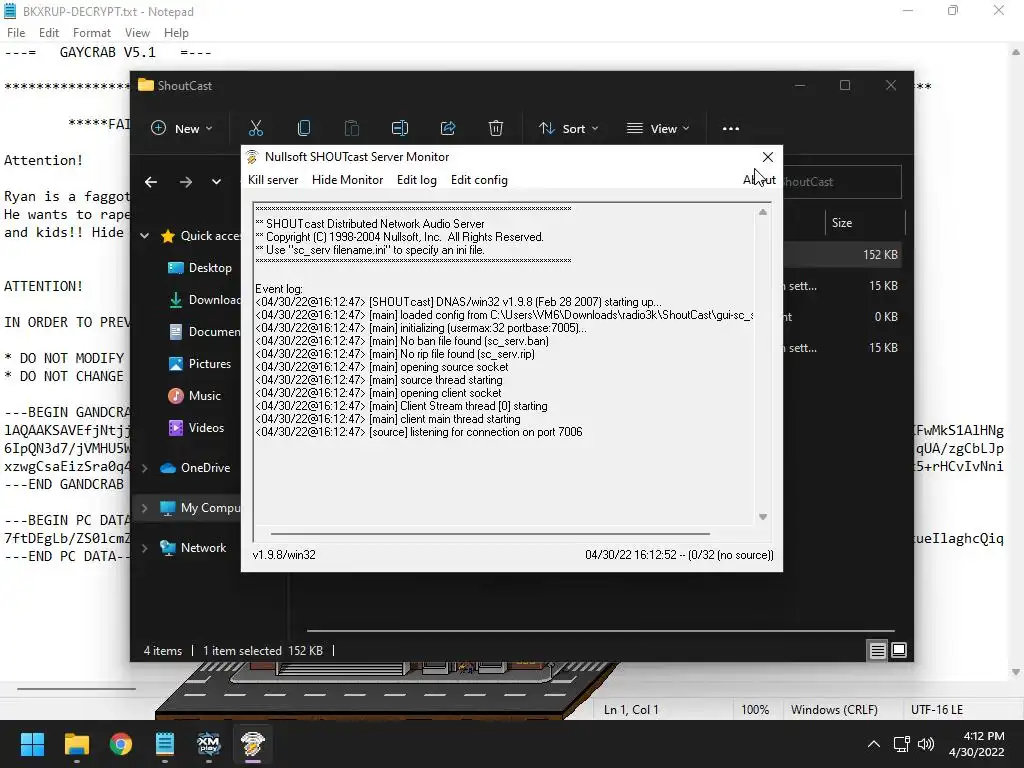Screen dimensions: 1024x768
Task: Open Edit config in SHOUTcast Monitor
Action: [x=479, y=180]
